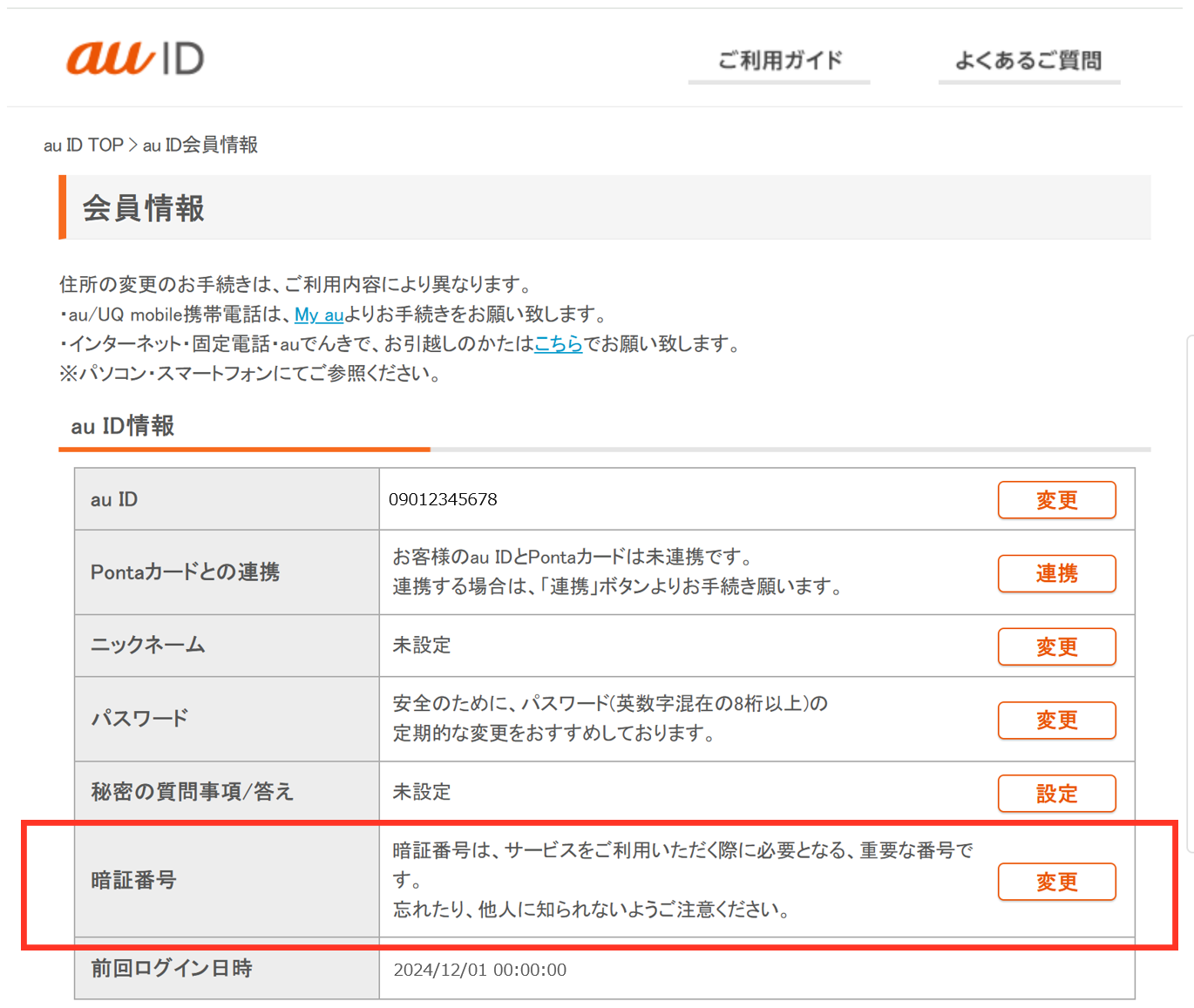Go to au ID TOP breadcrumb
Viewport: 1194px width, 1008px height.
point(84,145)
